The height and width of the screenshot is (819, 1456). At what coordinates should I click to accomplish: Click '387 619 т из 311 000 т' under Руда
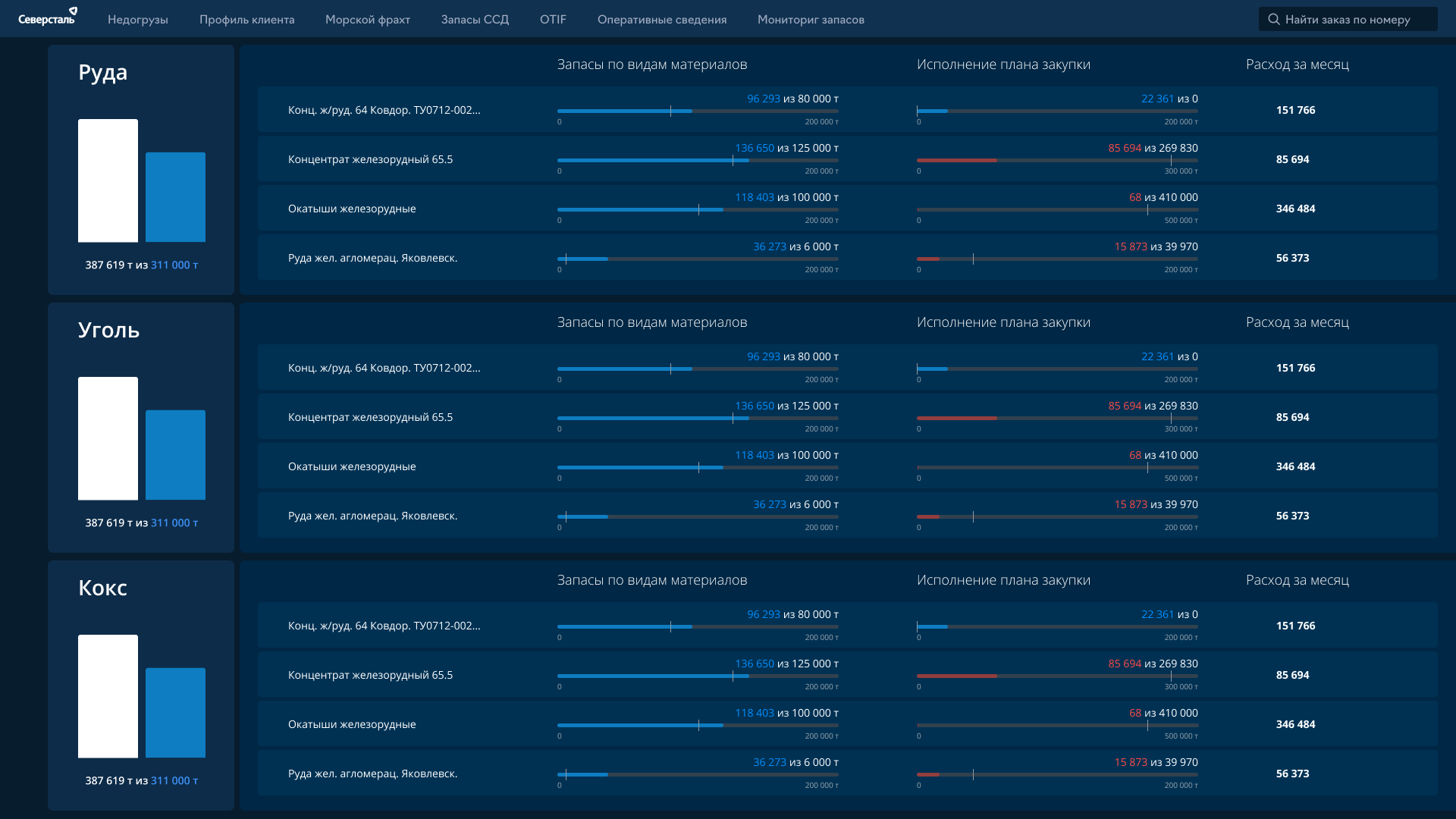click(x=142, y=265)
